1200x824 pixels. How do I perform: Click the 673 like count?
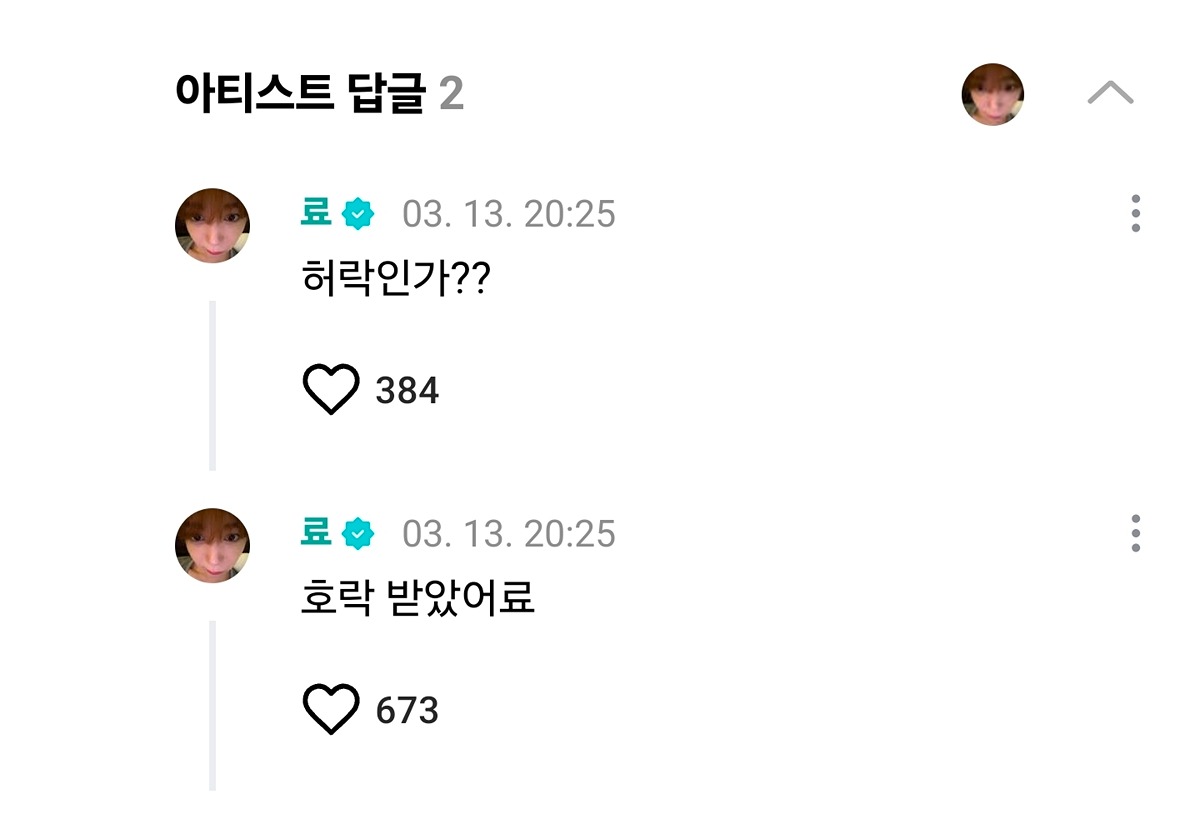pyautogui.click(x=407, y=711)
